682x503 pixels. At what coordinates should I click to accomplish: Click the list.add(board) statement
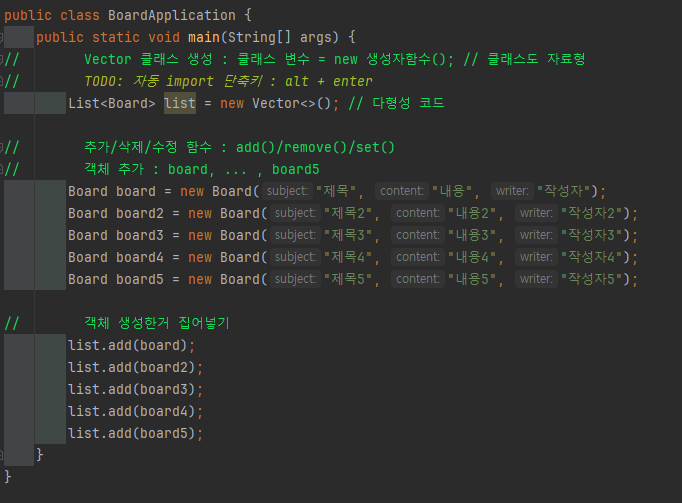pos(131,345)
